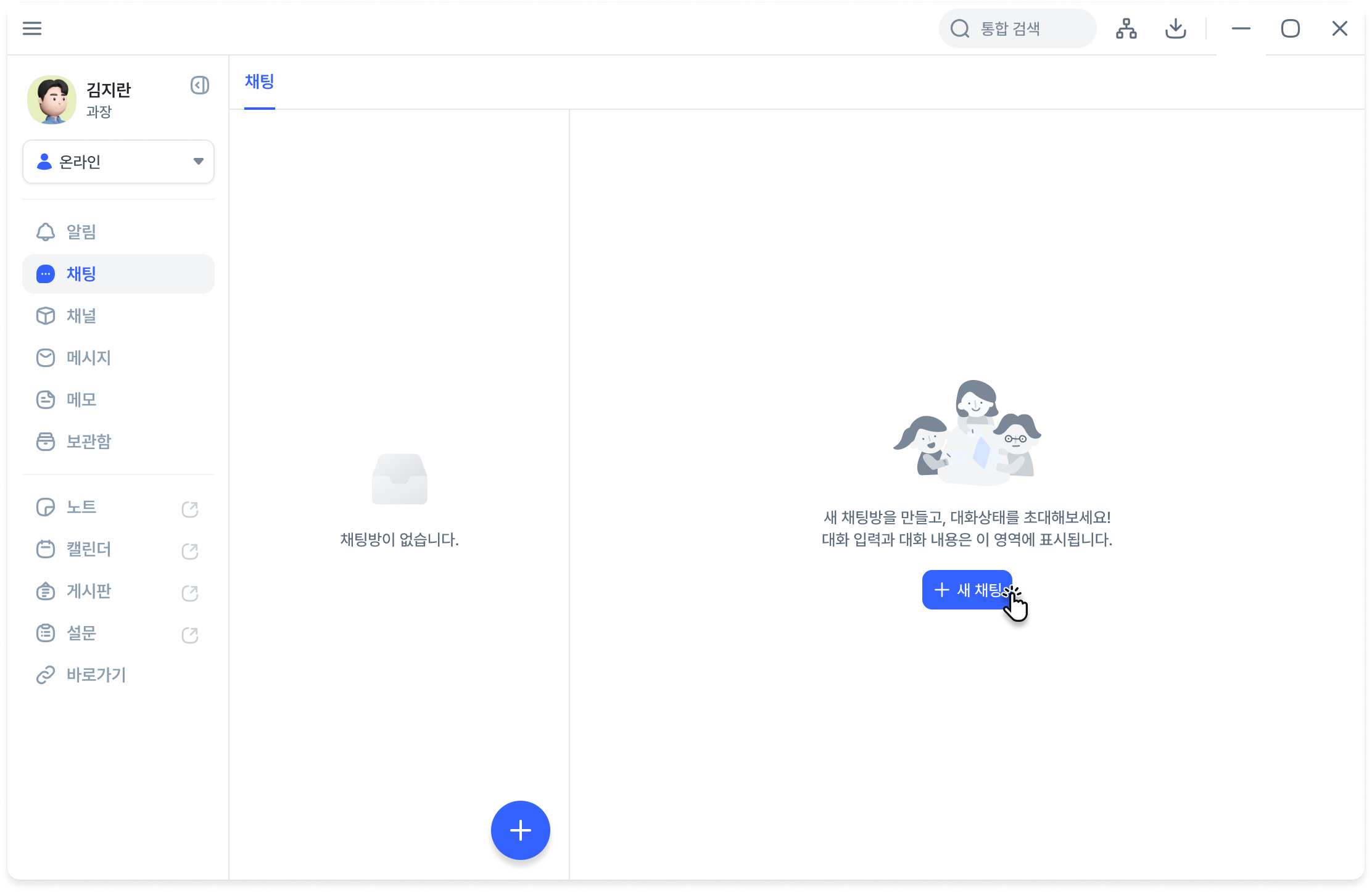The width and height of the screenshot is (1372, 892).
Task: Open 캘린더 in external window
Action: tap(190, 551)
